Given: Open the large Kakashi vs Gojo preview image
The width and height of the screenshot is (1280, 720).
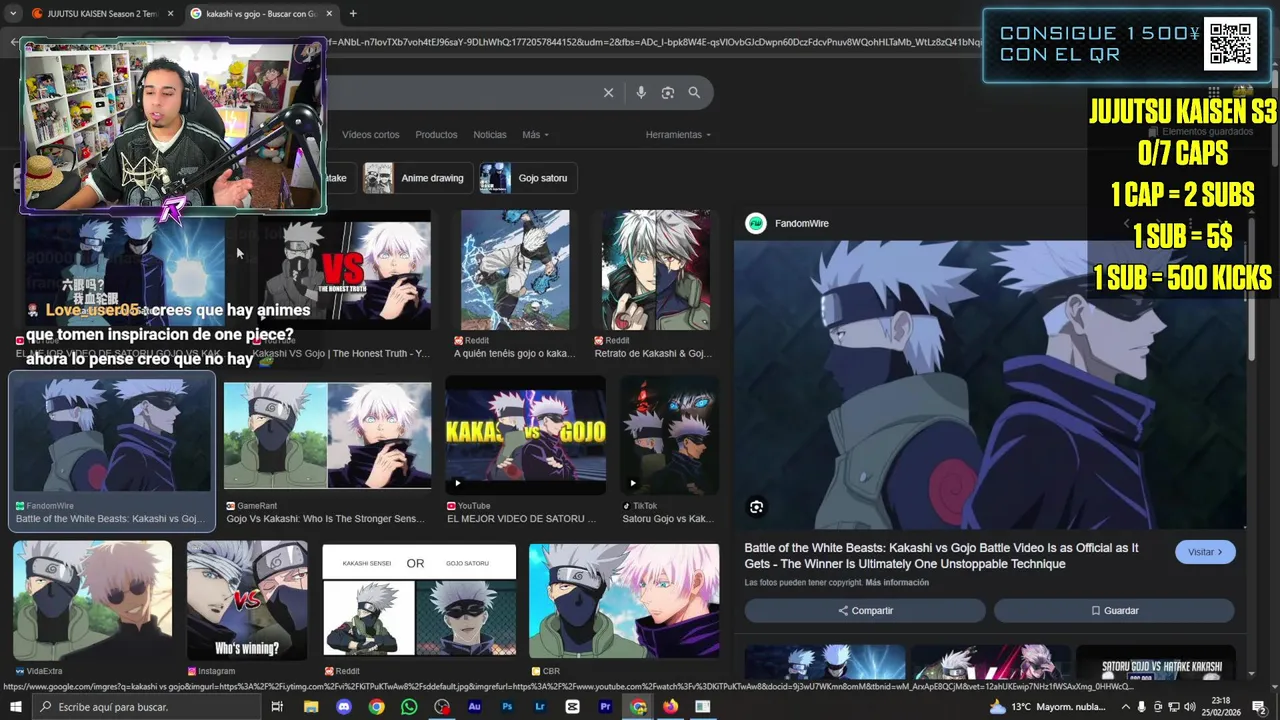Looking at the screenshot, I should tap(990, 384).
